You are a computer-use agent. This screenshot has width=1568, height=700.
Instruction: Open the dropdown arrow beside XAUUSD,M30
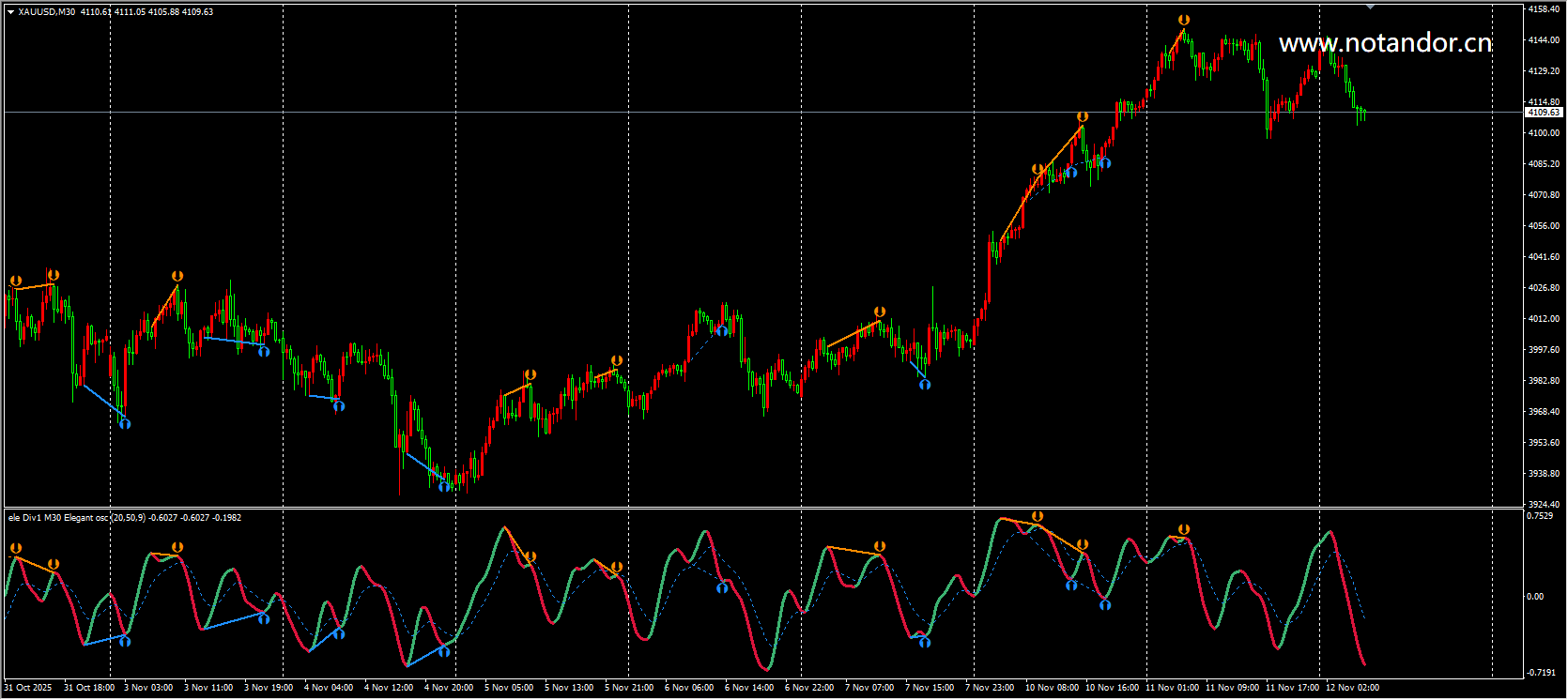click(10, 12)
